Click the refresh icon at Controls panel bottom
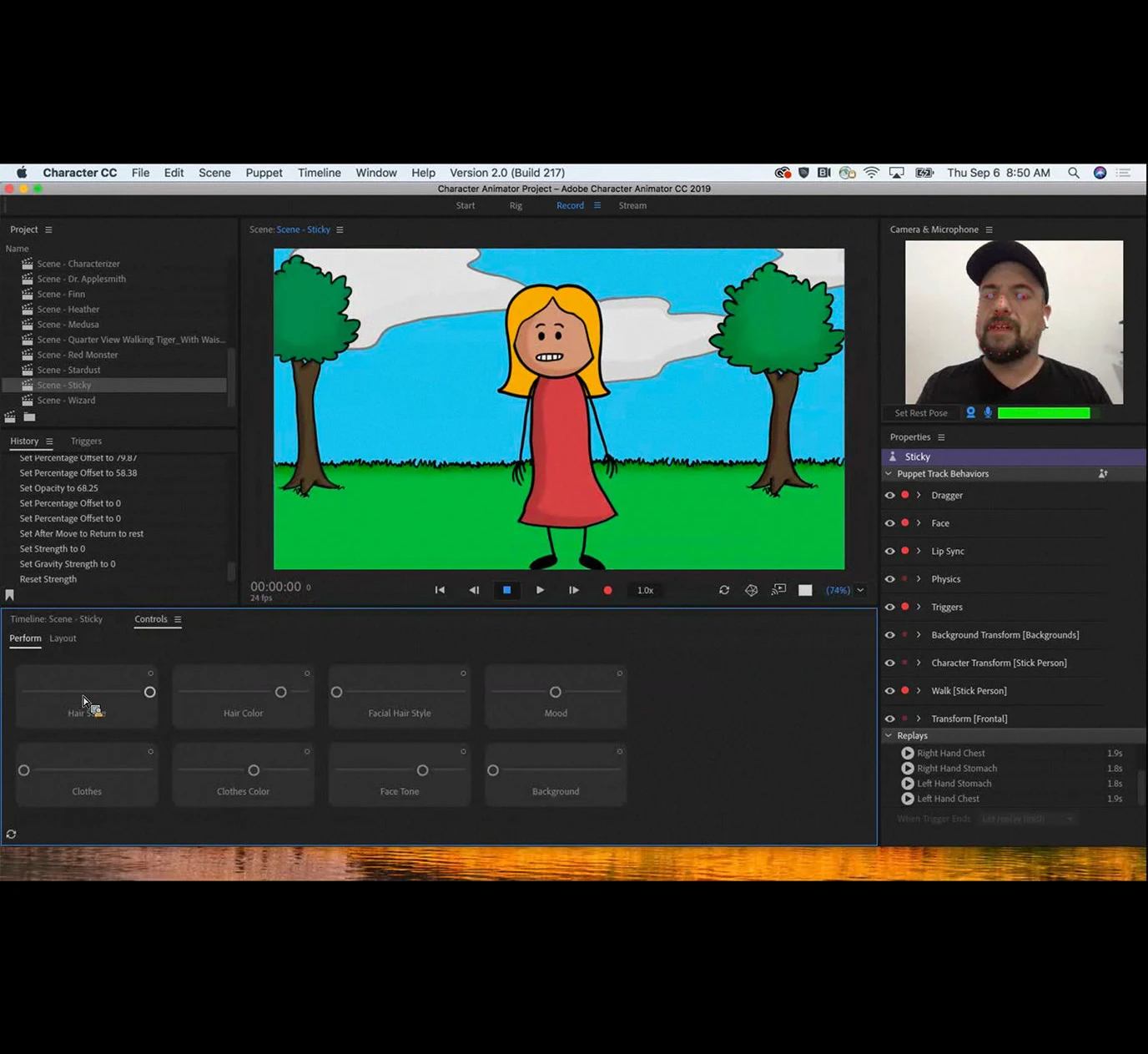 tap(11, 834)
